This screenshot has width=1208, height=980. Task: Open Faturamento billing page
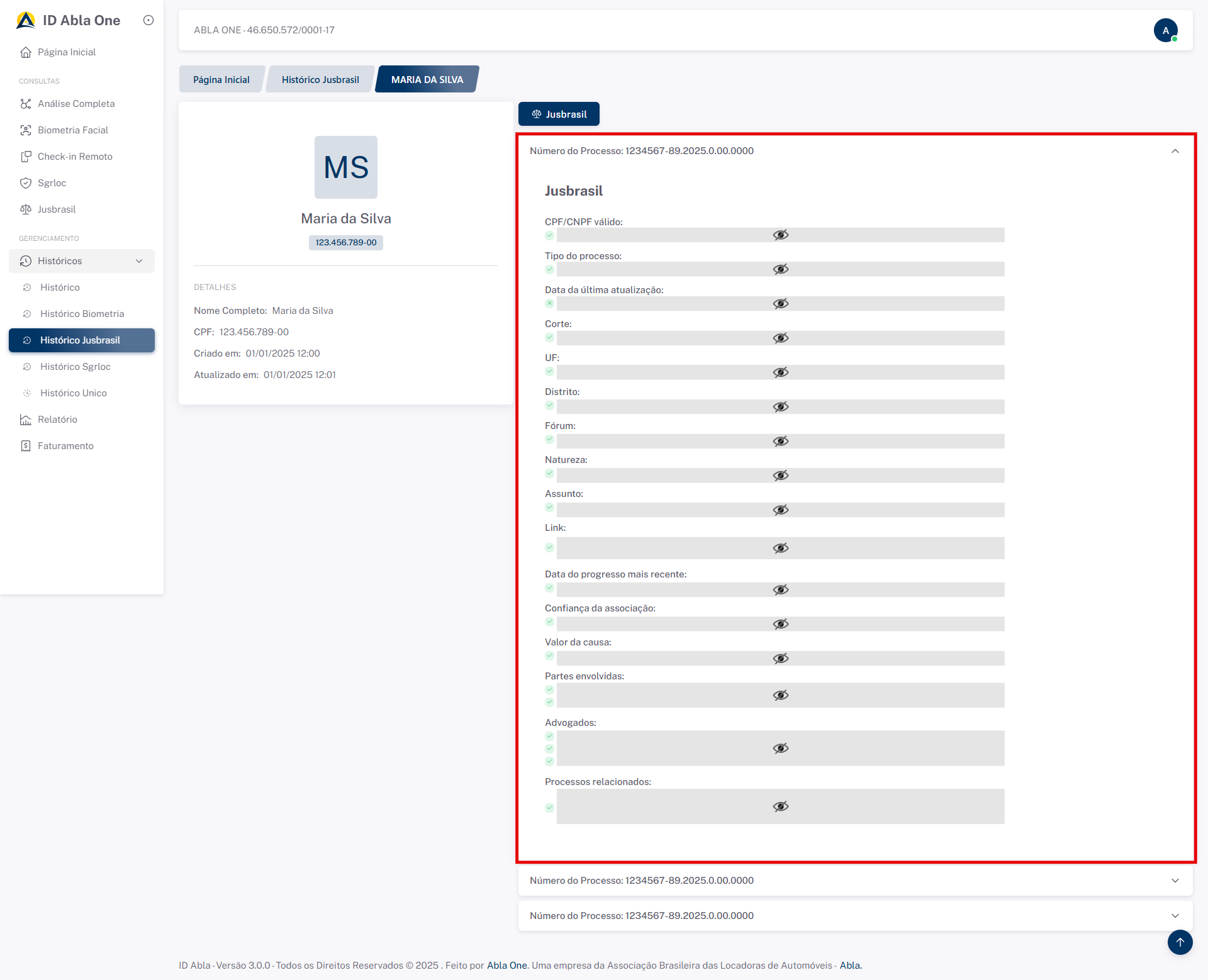coord(65,446)
